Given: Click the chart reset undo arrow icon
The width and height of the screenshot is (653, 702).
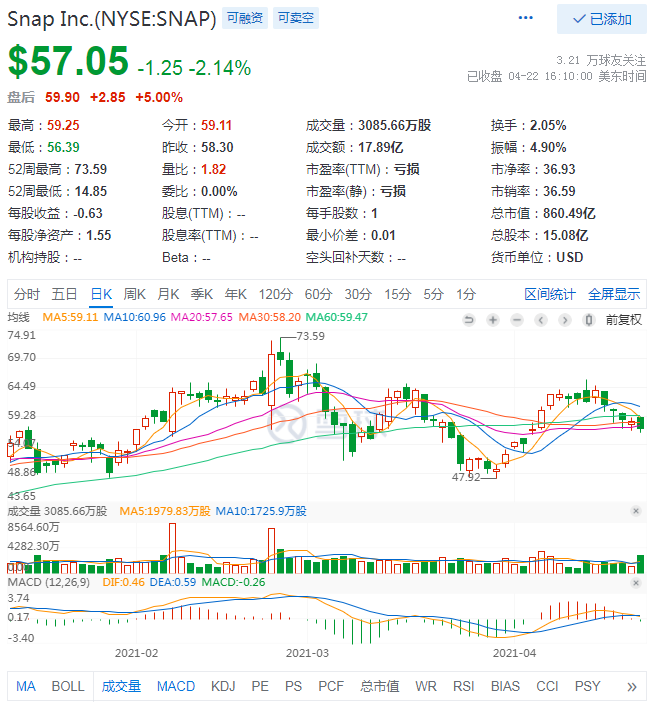Looking at the screenshot, I should pos(469,320).
